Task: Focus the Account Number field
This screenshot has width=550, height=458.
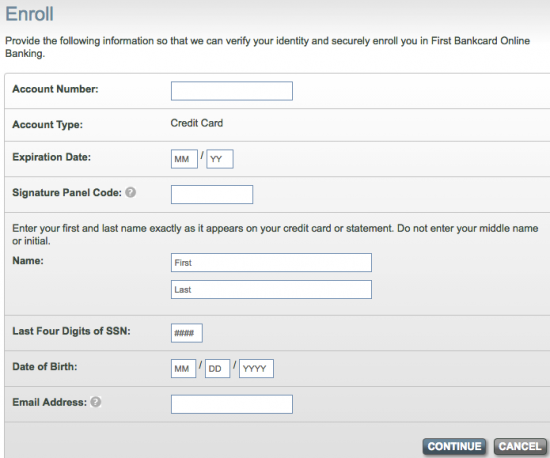Action: click(232, 91)
